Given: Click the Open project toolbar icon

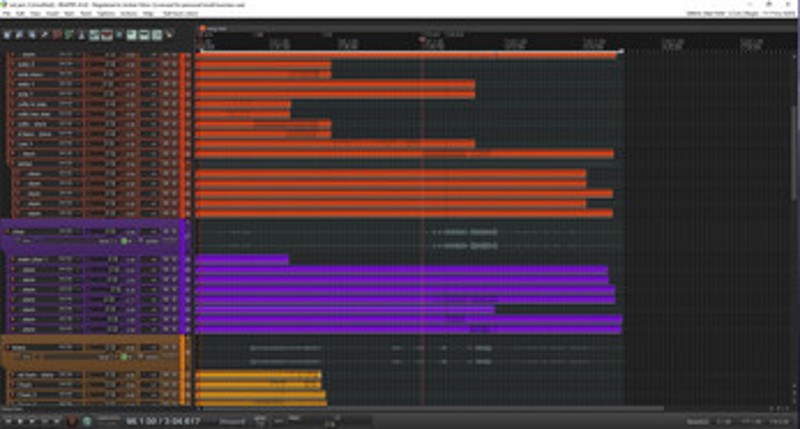Looking at the screenshot, I should click(19, 35).
